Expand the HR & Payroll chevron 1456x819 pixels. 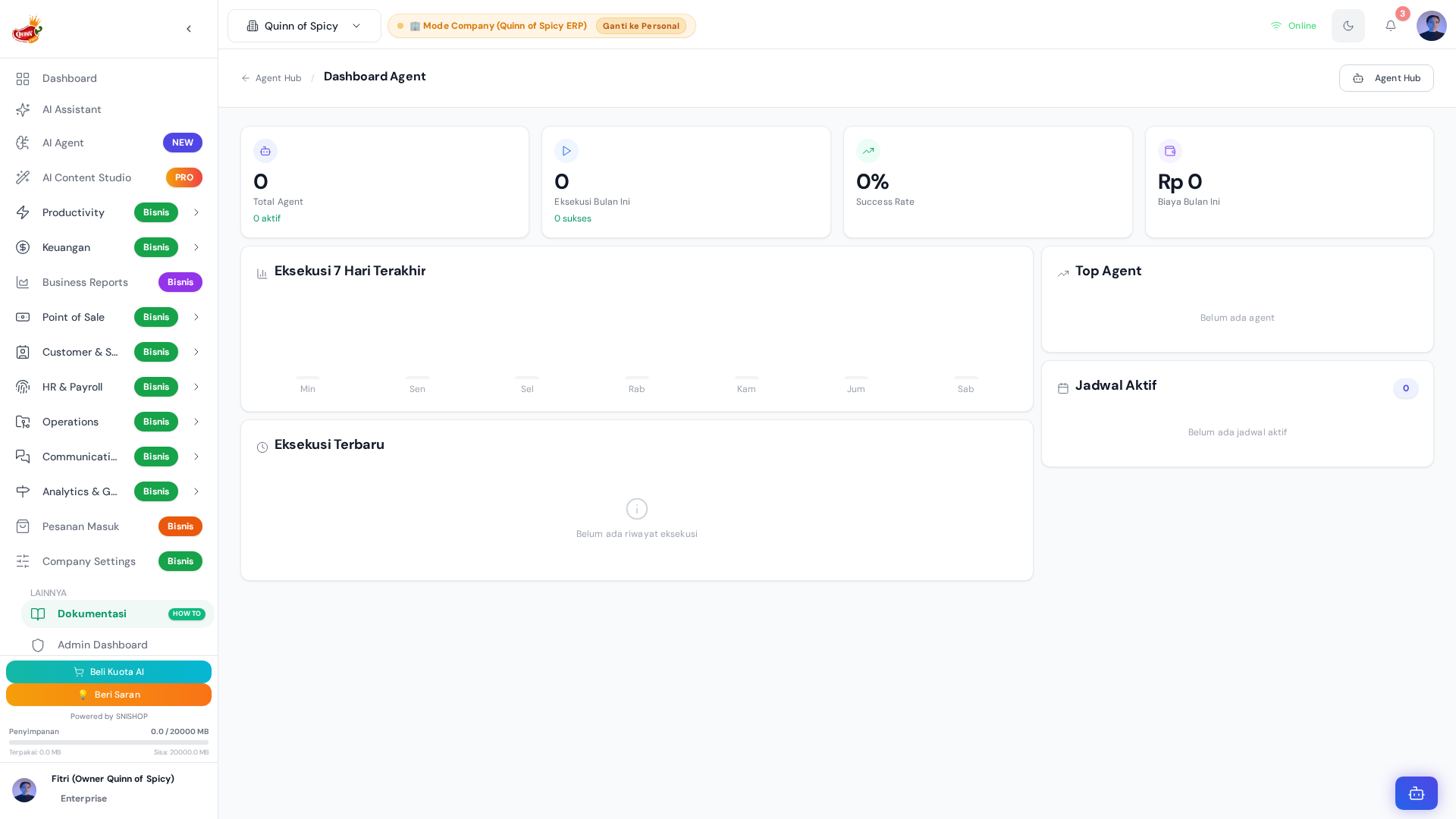(196, 387)
